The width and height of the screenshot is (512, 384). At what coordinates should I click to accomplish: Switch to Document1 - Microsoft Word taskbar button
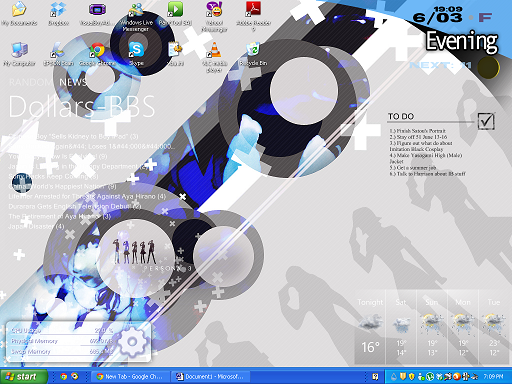pos(211,377)
